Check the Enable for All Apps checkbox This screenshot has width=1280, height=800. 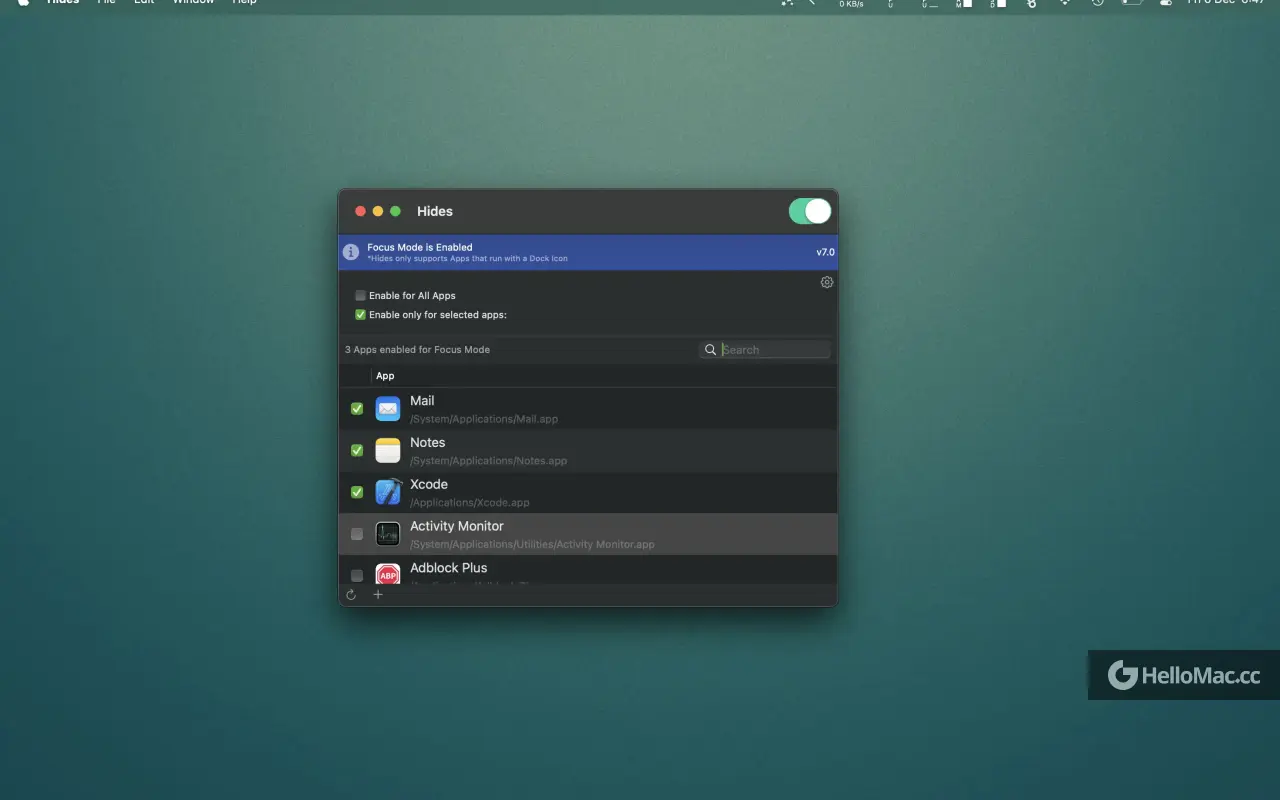tap(360, 295)
